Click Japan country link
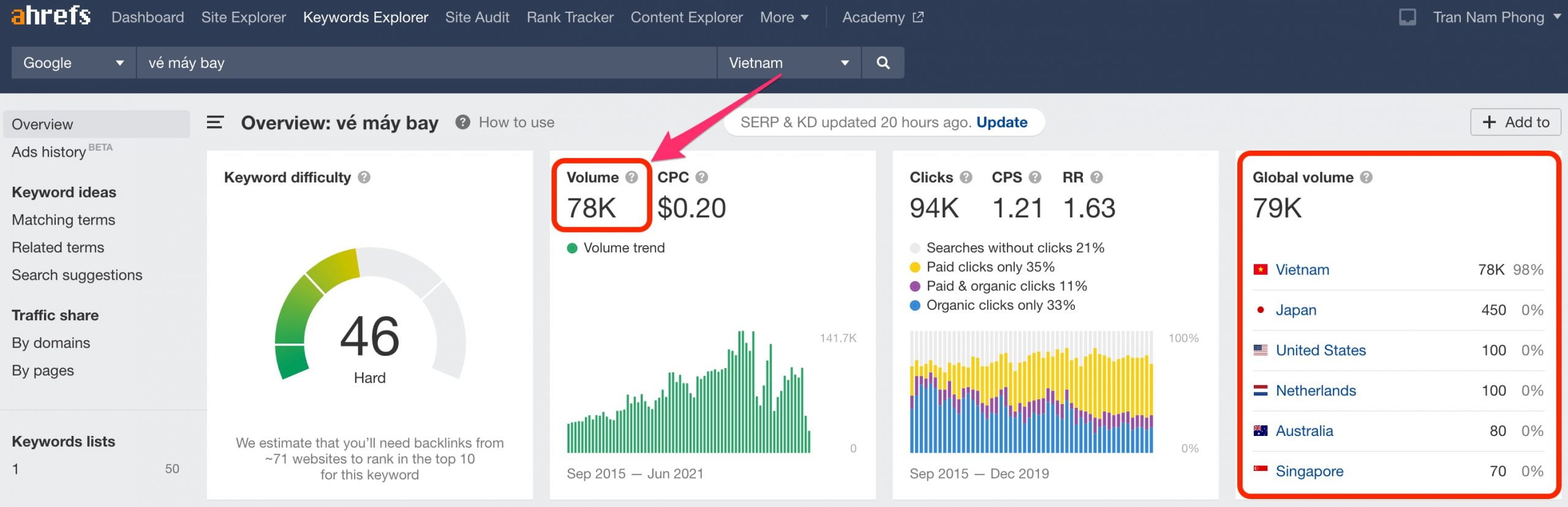Image resolution: width=1568 pixels, height=507 pixels. click(x=1296, y=310)
